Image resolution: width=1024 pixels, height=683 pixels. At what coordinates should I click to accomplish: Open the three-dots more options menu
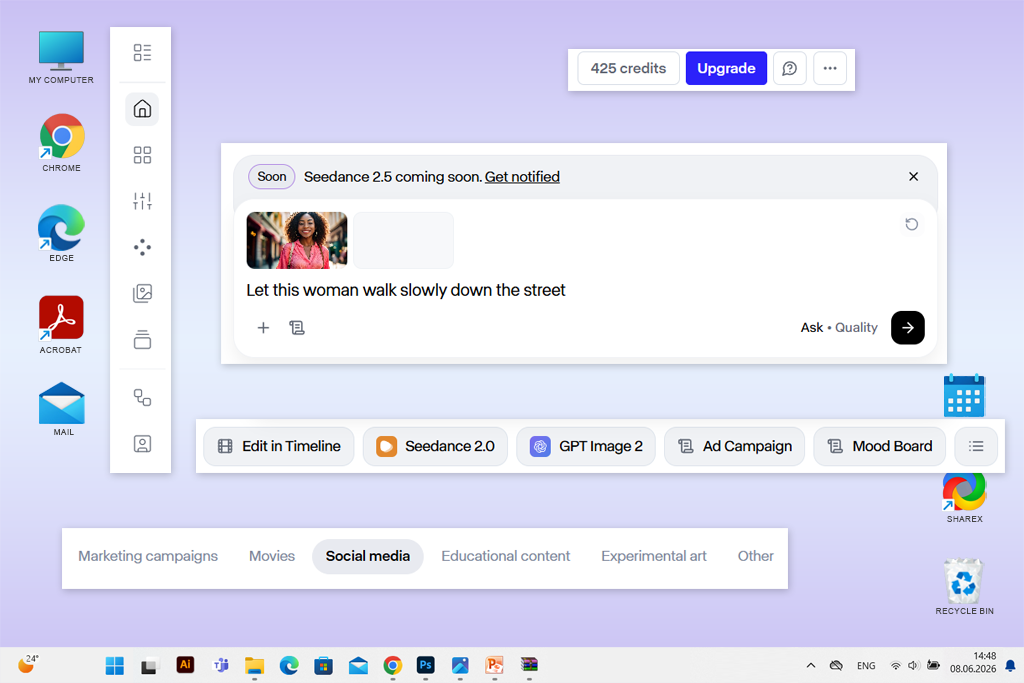[830, 68]
